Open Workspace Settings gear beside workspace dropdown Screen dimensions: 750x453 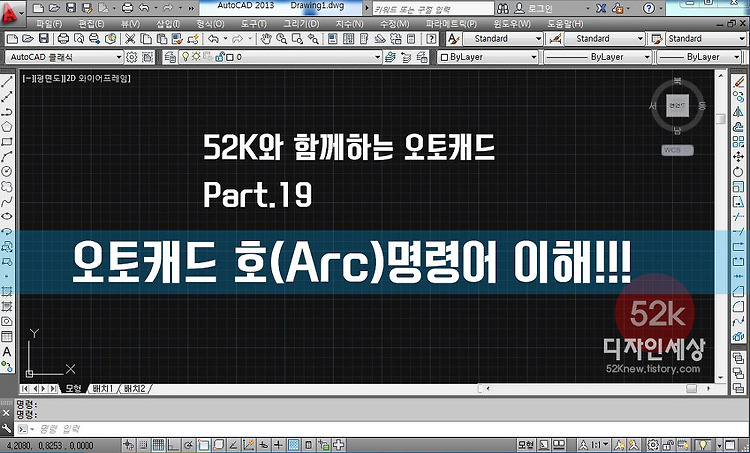pos(132,57)
